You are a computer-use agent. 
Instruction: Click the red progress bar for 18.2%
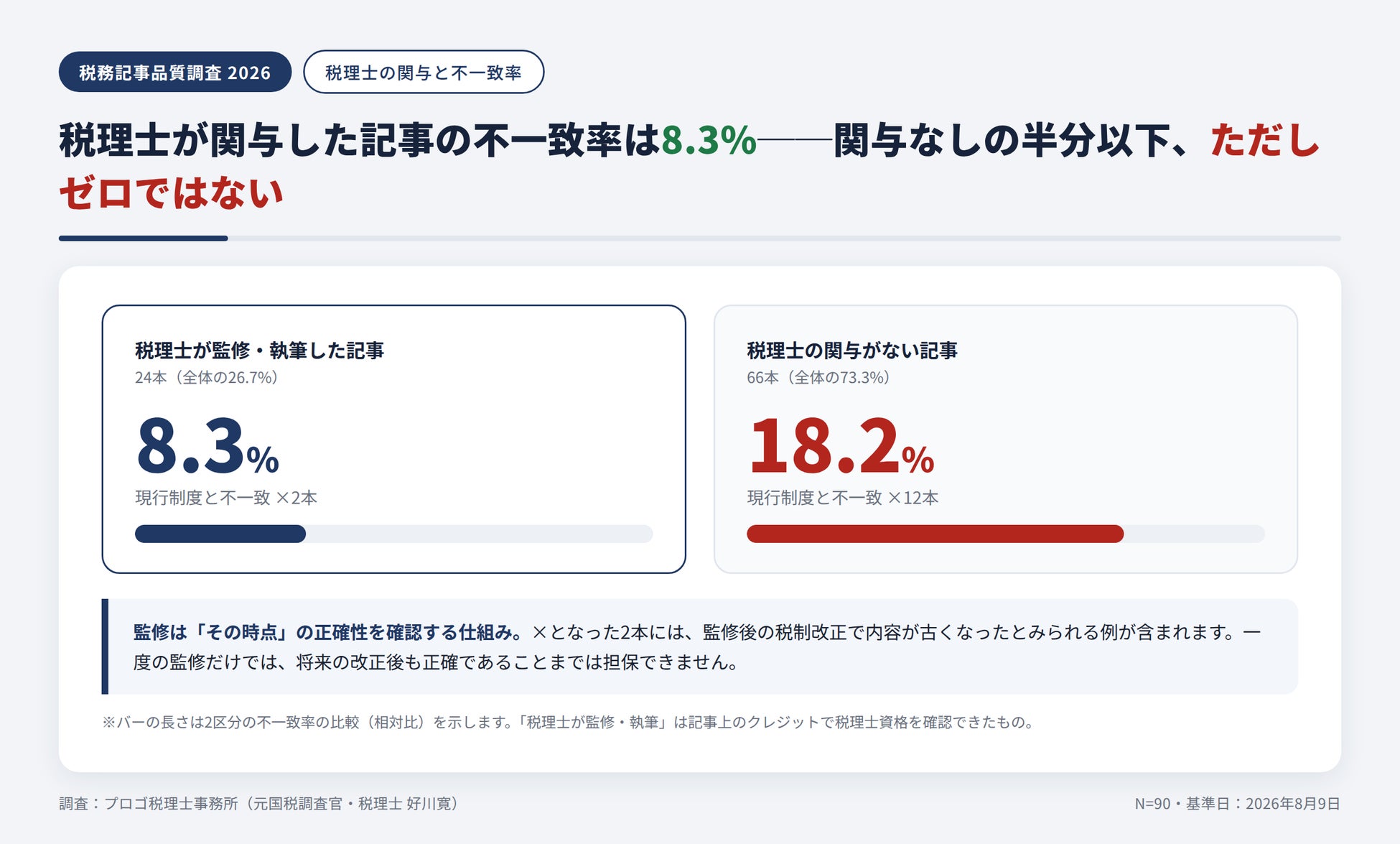coord(935,534)
